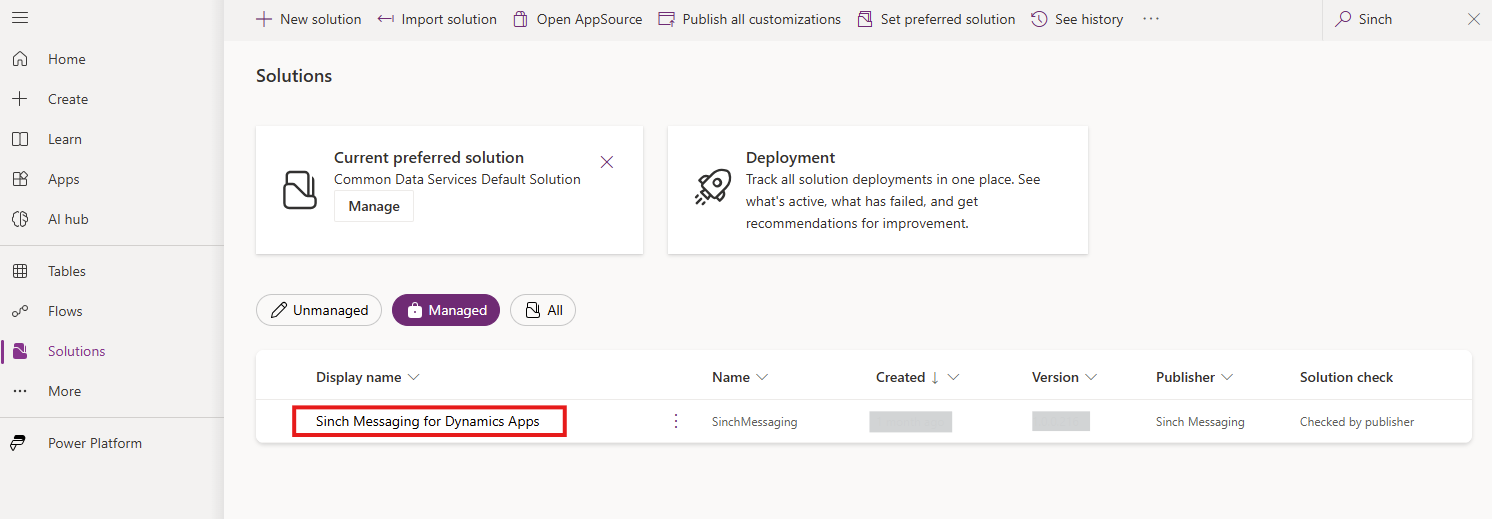Click the Apps grid icon
The image size is (1492, 519).
(20, 179)
